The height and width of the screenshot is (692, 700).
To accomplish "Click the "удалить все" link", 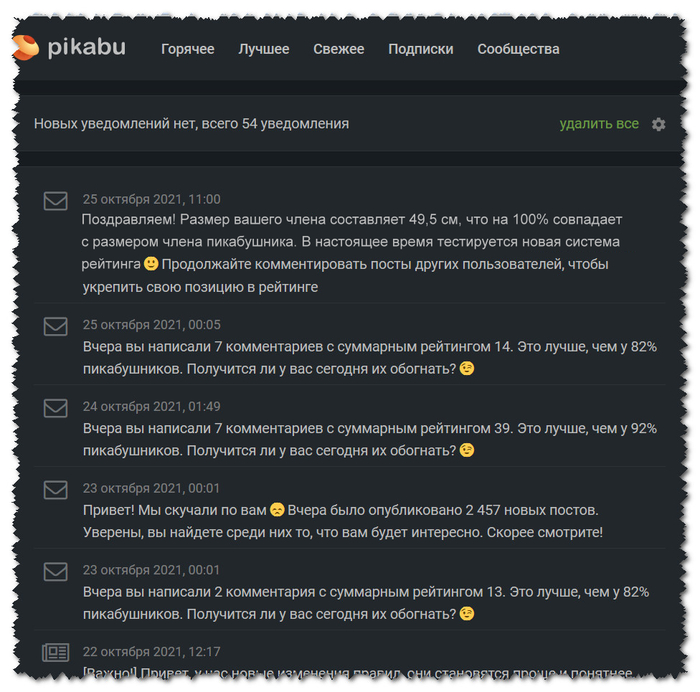I will click(x=599, y=124).
